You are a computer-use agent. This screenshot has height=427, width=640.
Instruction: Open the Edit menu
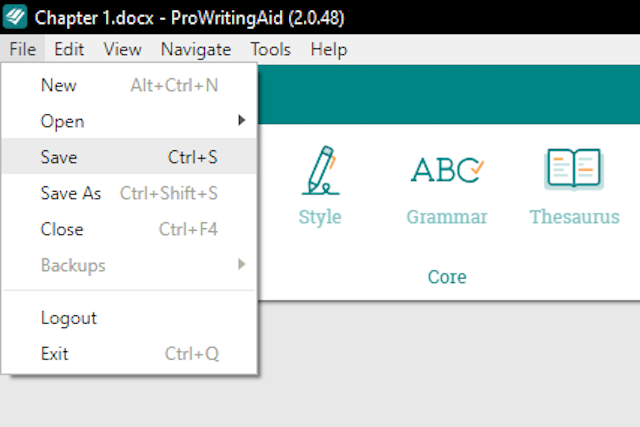click(x=69, y=49)
